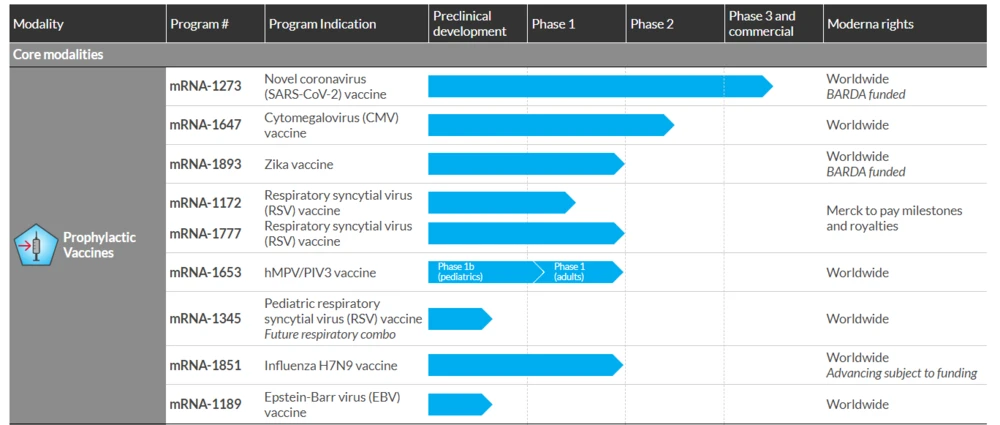Click the Prophylactic Vaccines syringe icon
The width and height of the screenshot is (1000, 425).
(34, 245)
